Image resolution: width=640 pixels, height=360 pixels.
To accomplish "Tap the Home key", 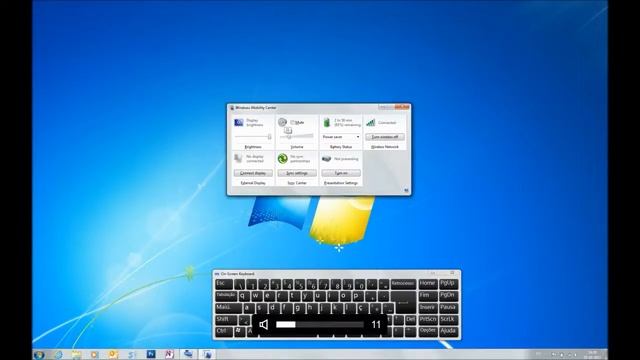I will coord(427,284).
